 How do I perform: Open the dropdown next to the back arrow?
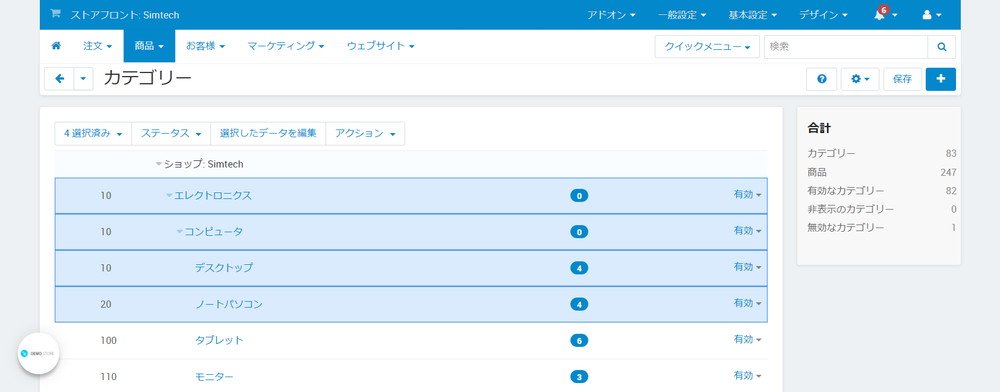click(x=84, y=79)
